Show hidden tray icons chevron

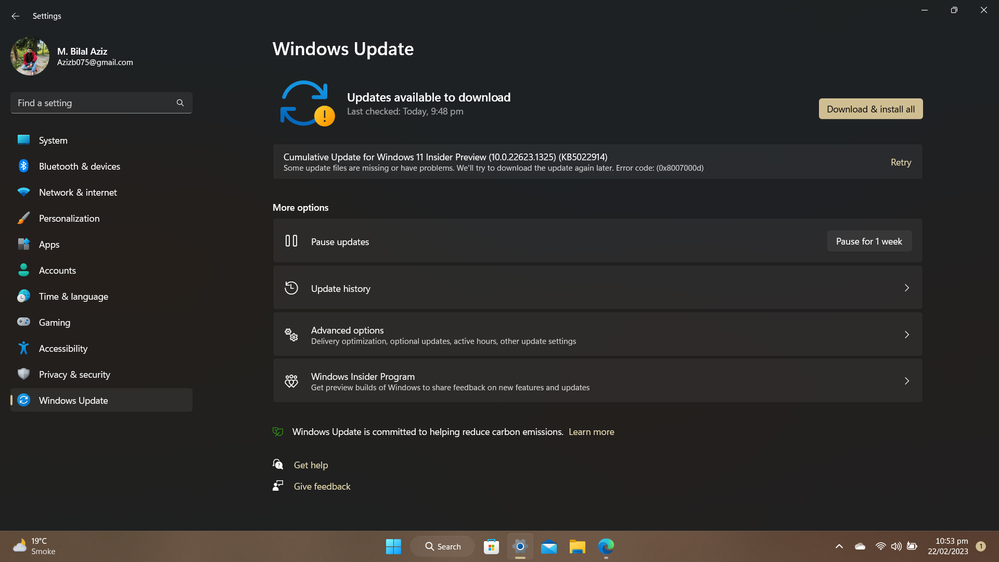click(839, 546)
